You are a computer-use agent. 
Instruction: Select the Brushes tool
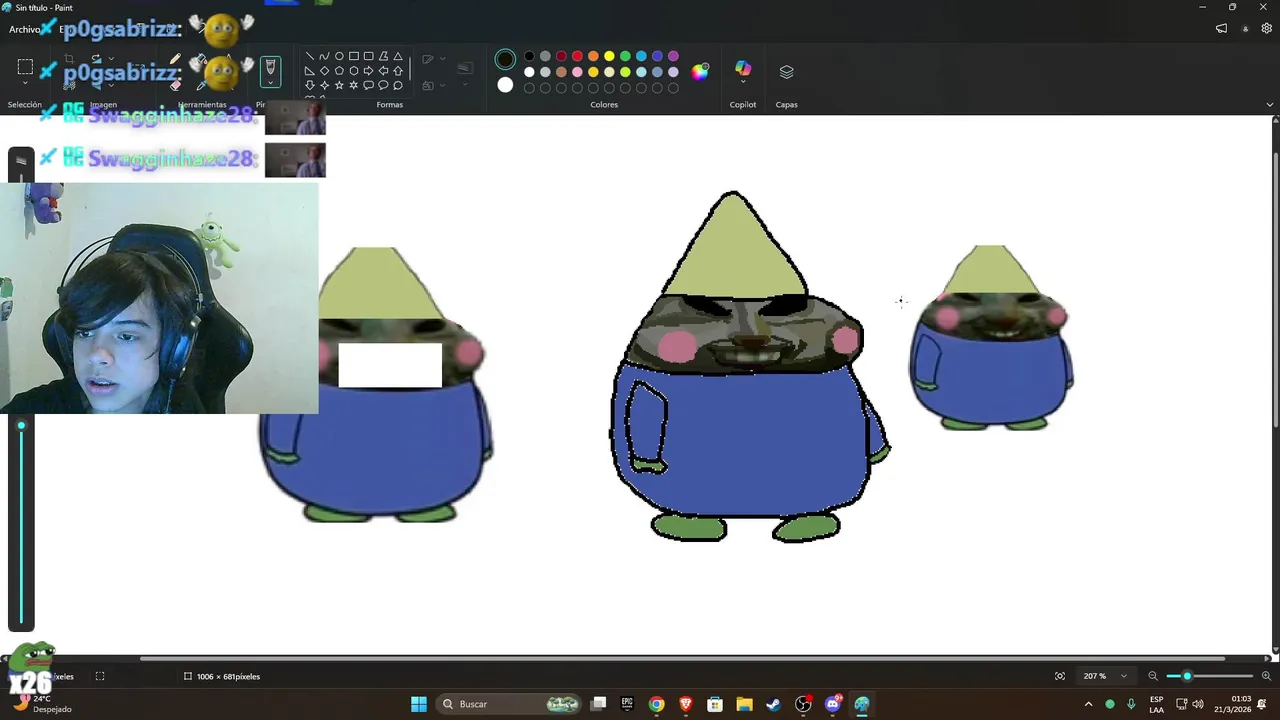coord(270,70)
